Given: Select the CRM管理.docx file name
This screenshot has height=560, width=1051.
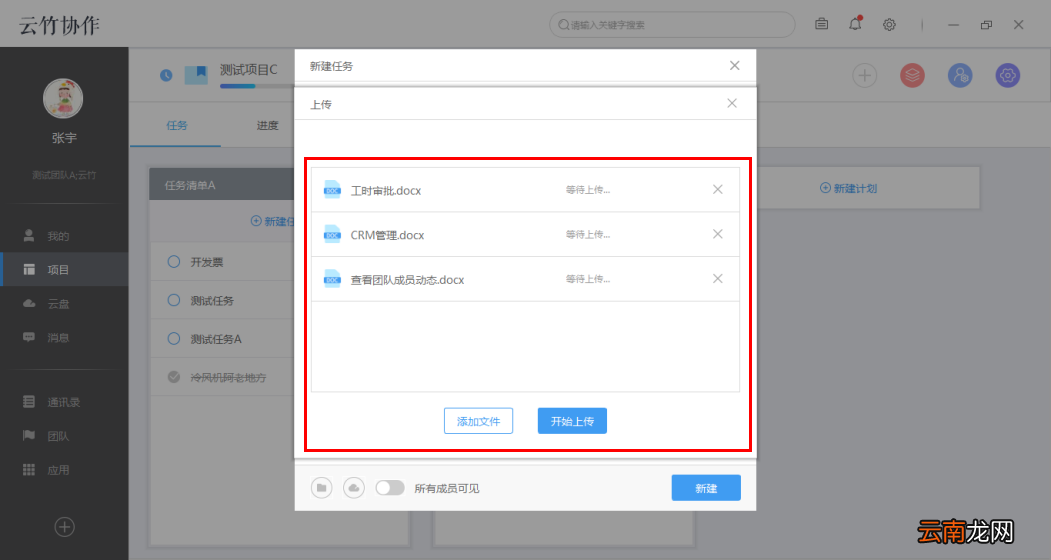Looking at the screenshot, I should [x=387, y=235].
